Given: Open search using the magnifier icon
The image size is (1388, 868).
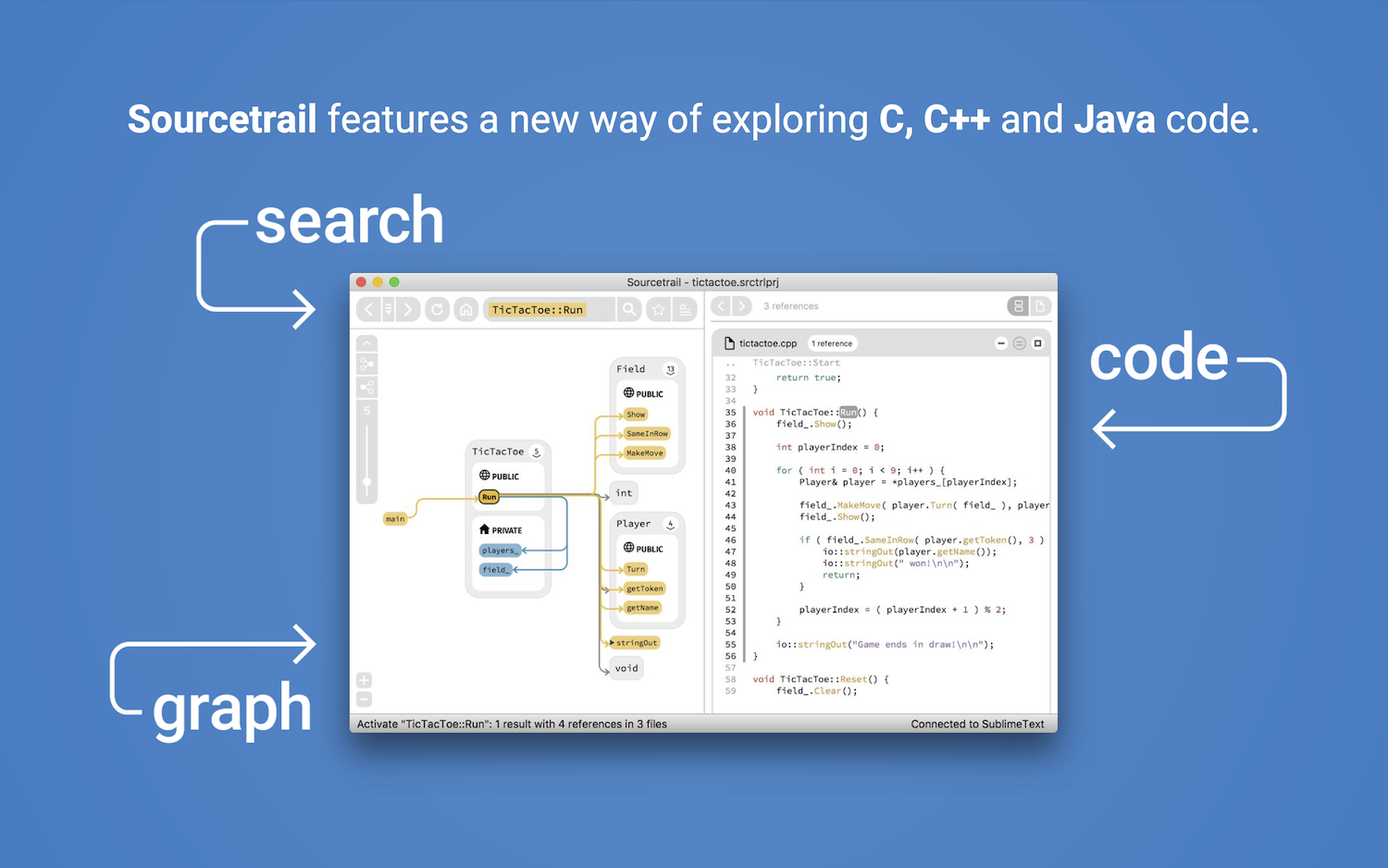Looking at the screenshot, I should pos(629,309).
